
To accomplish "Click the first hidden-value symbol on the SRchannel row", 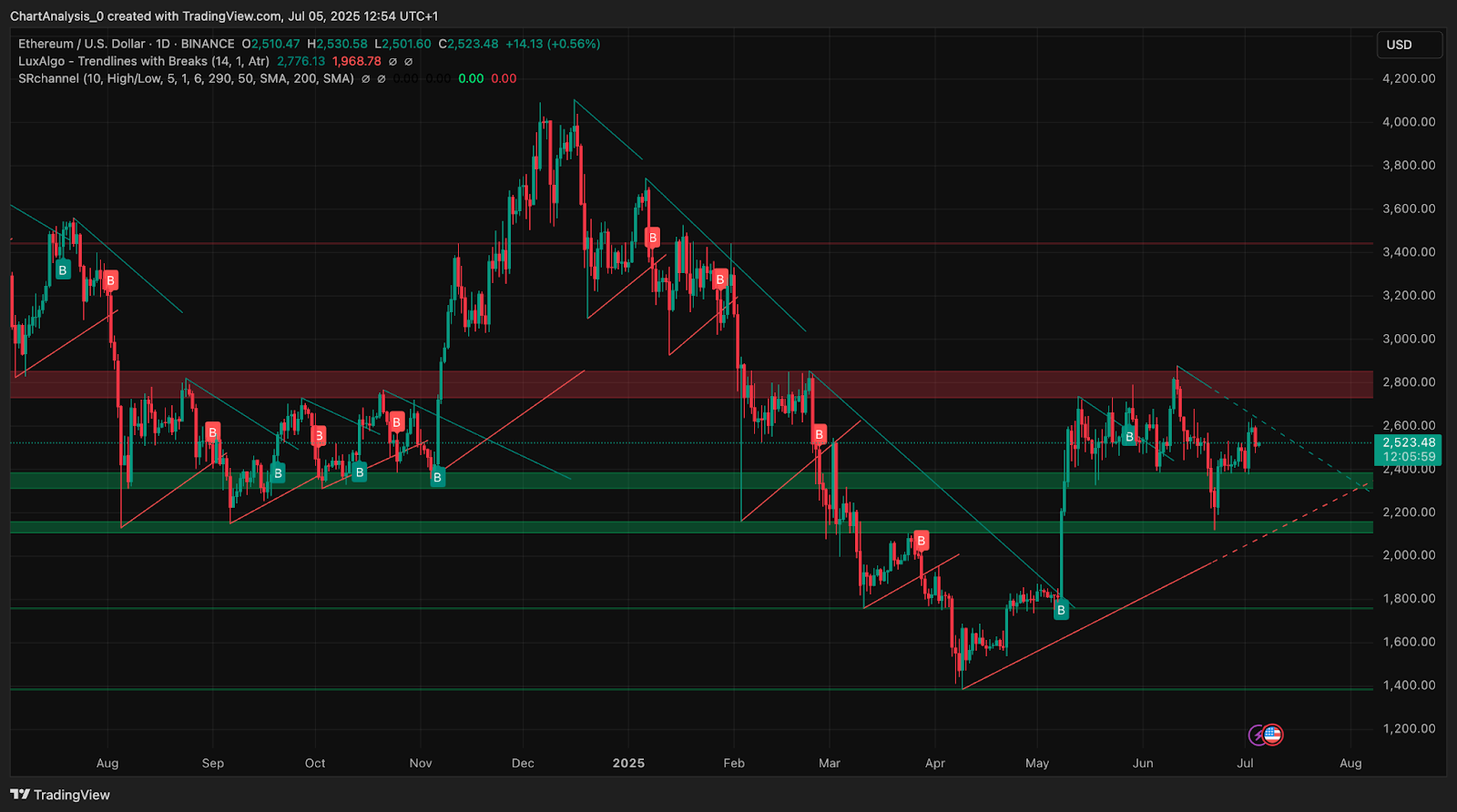I will 365,78.
